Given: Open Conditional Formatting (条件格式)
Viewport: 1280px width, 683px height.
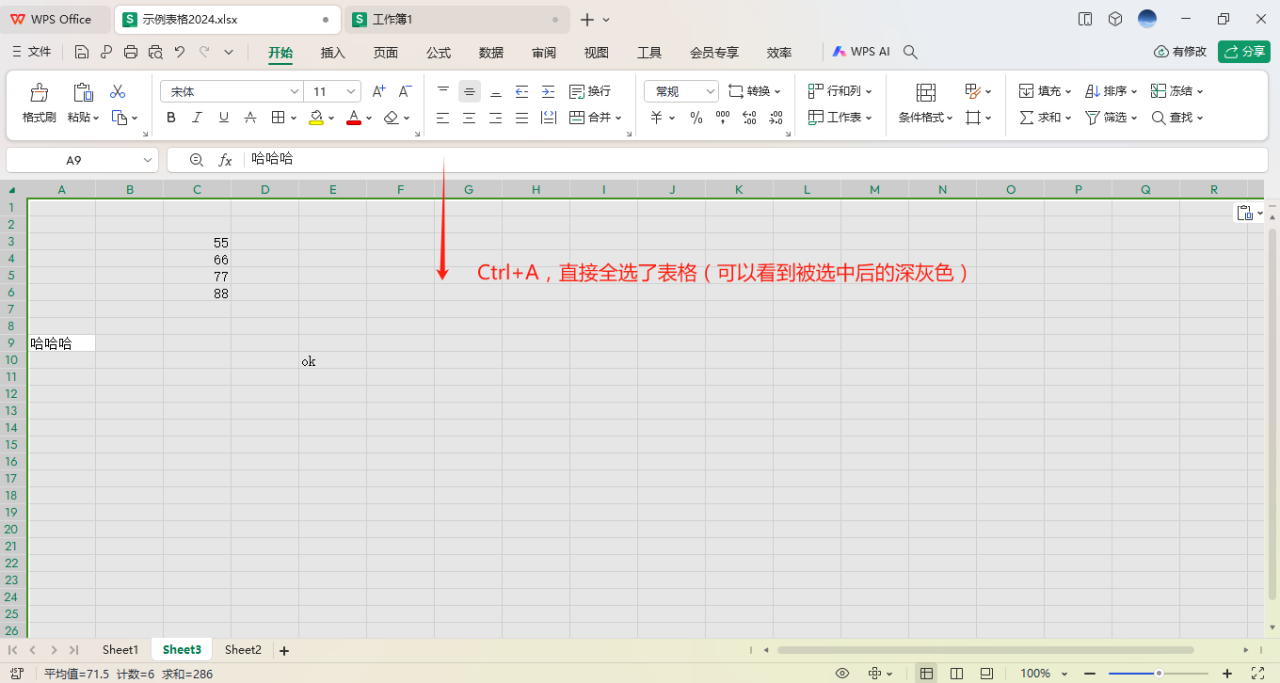Looking at the screenshot, I should click(926, 103).
